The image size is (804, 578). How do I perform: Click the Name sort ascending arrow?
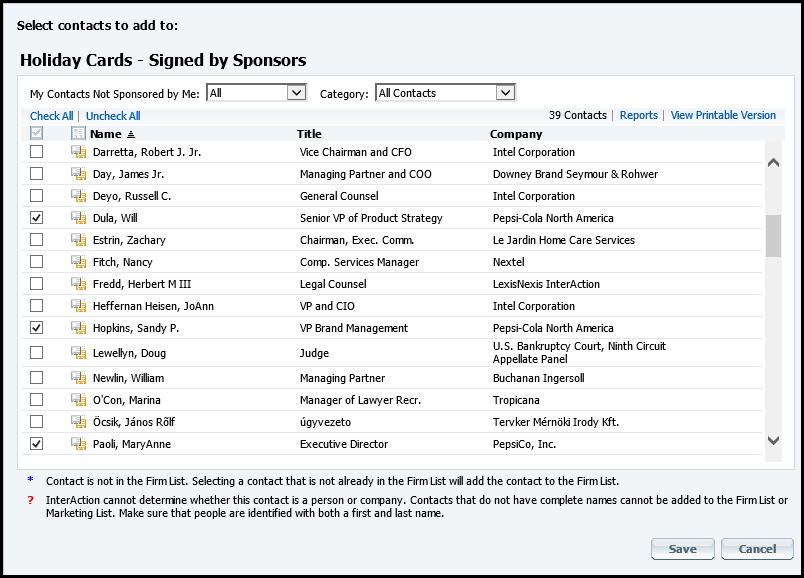pyautogui.click(x=131, y=134)
